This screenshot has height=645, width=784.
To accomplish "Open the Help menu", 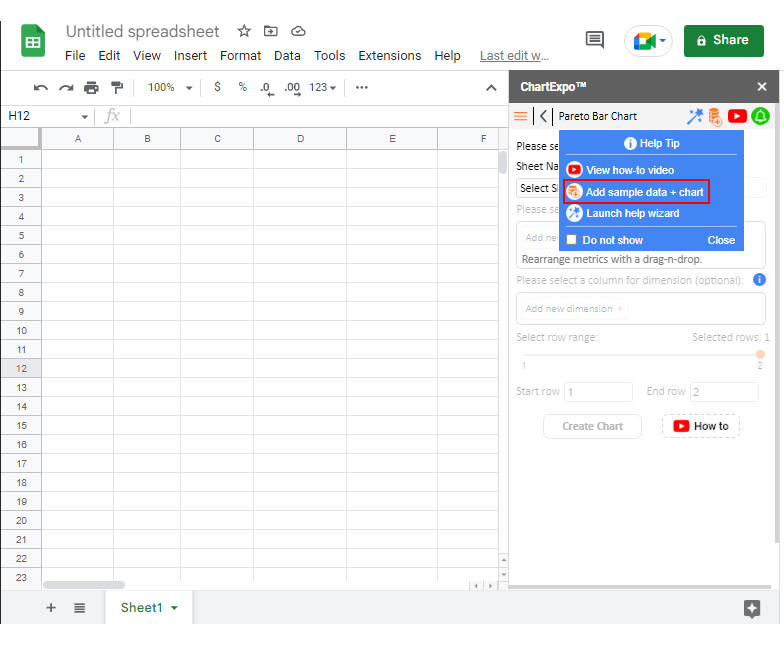I will 447,56.
